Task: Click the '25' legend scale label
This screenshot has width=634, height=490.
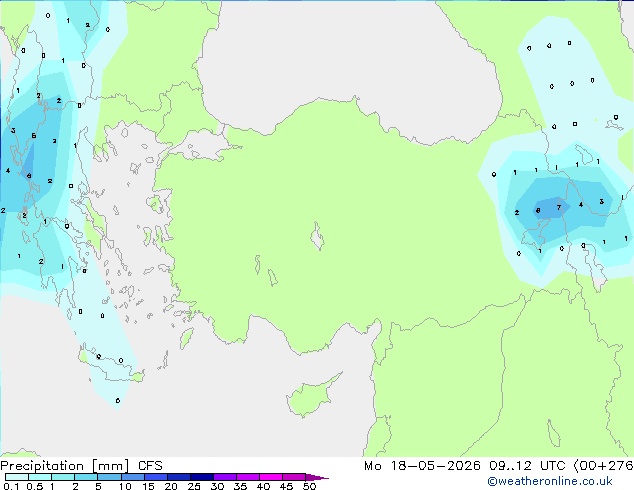Action: coord(194,486)
